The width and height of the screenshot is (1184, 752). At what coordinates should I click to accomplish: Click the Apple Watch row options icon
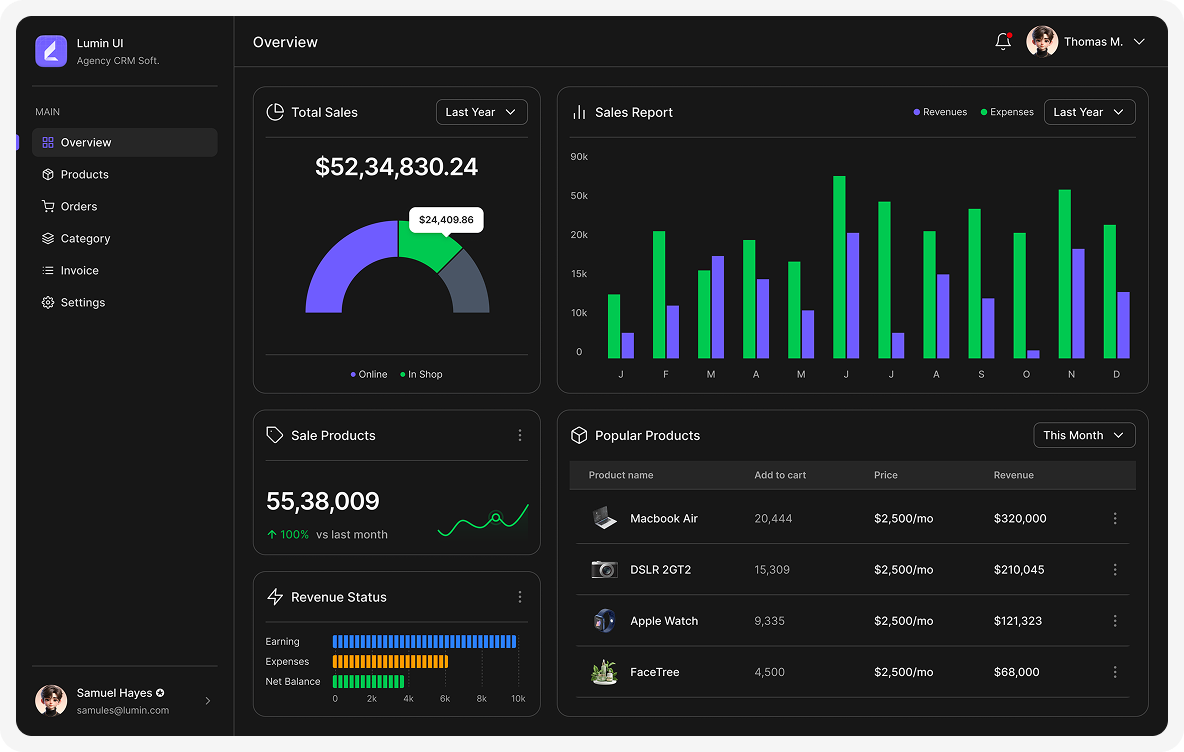[1115, 621]
